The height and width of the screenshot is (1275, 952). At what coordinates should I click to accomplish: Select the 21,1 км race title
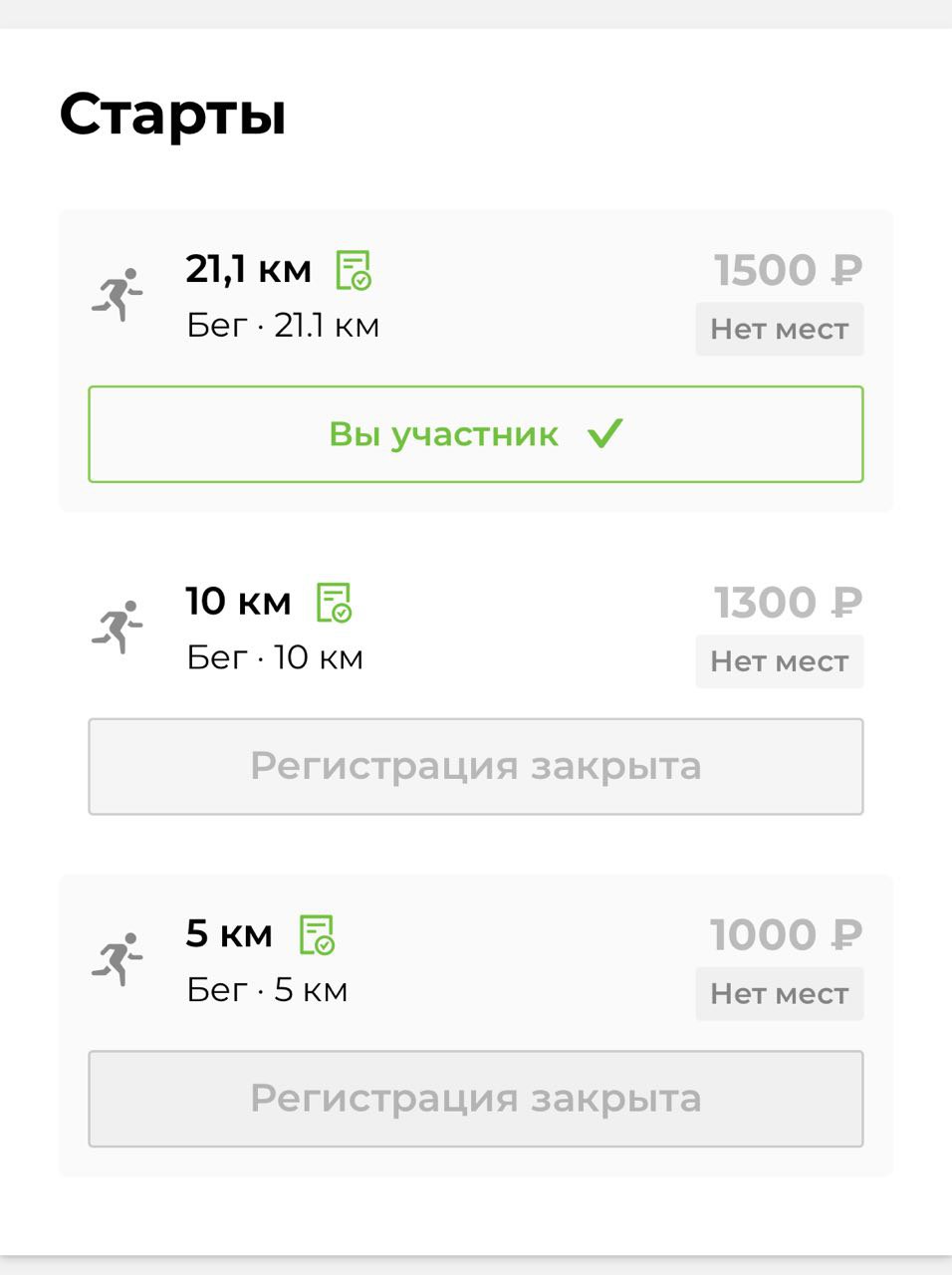[249, 269]
